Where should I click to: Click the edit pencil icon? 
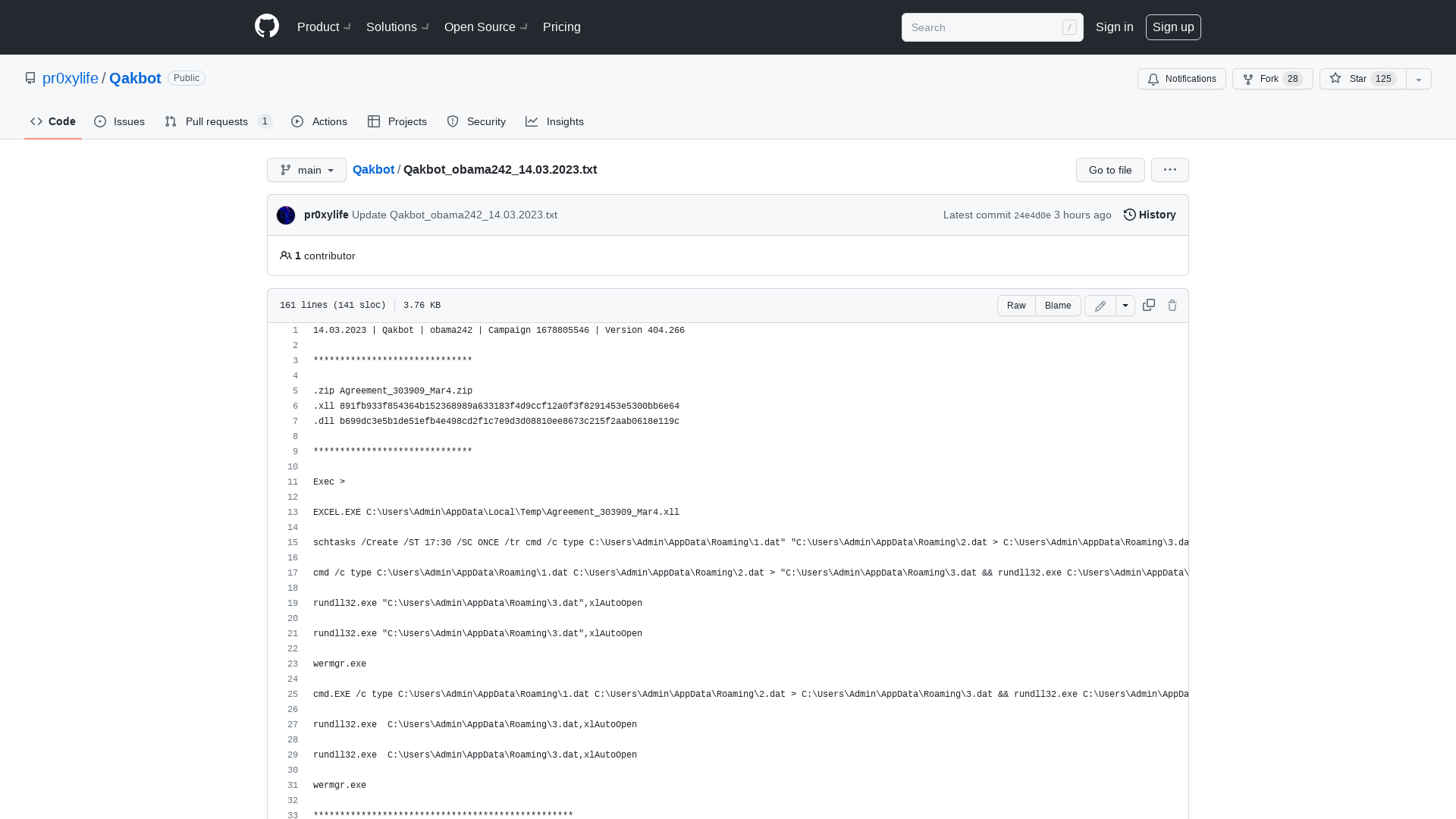pos(1100,305)
